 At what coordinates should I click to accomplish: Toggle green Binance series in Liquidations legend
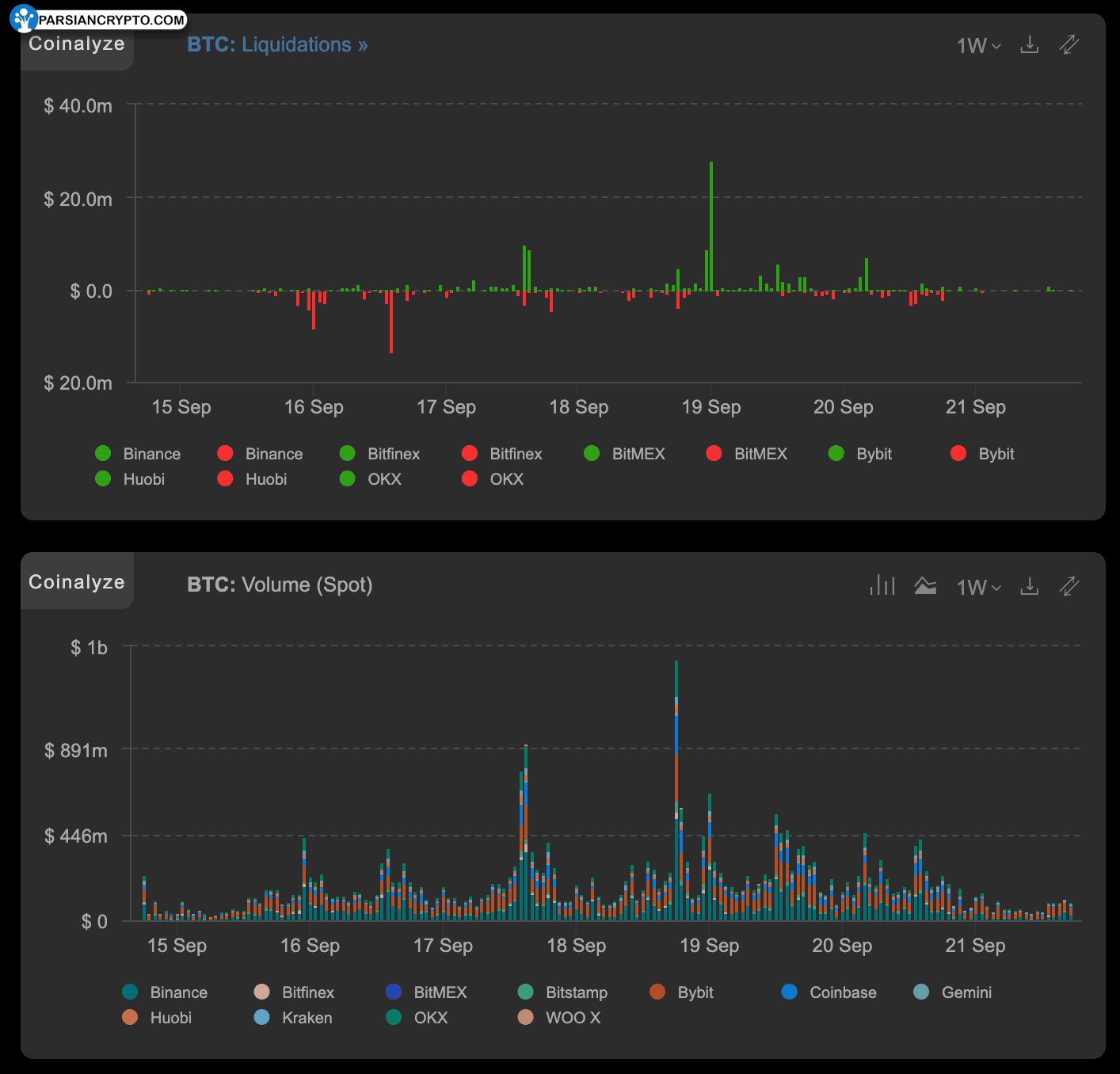tap(138, 454)
